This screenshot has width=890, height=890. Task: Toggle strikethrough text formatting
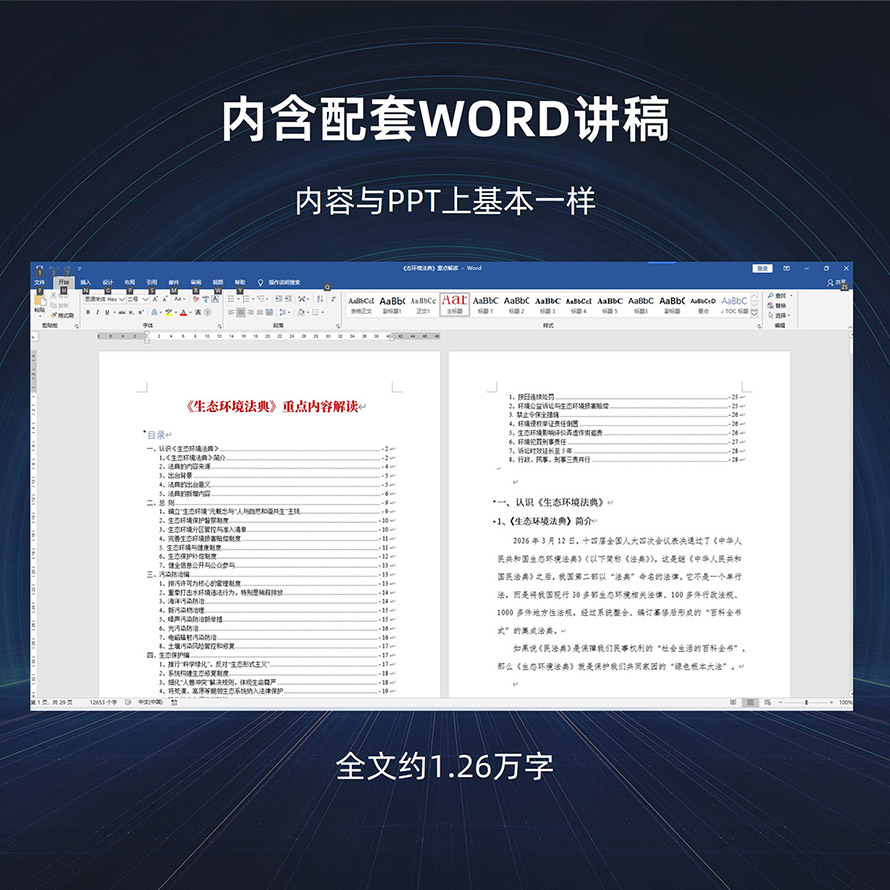click(x=120, y=312)
